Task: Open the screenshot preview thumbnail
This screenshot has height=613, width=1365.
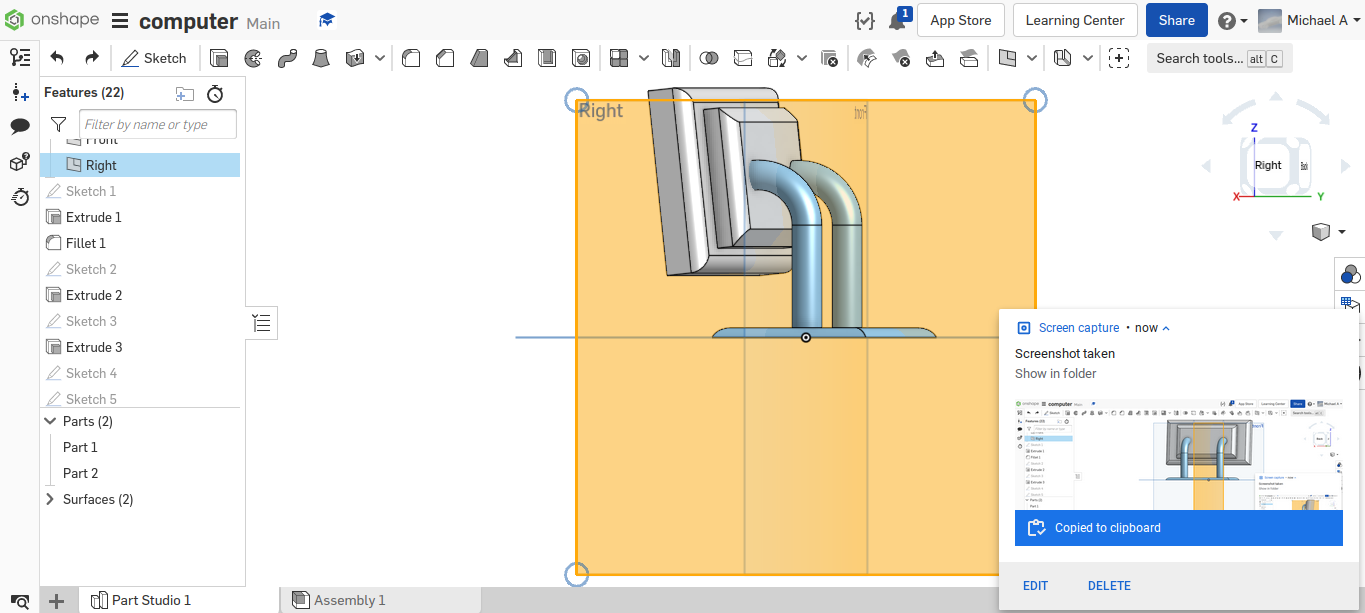Action: 1178,453
